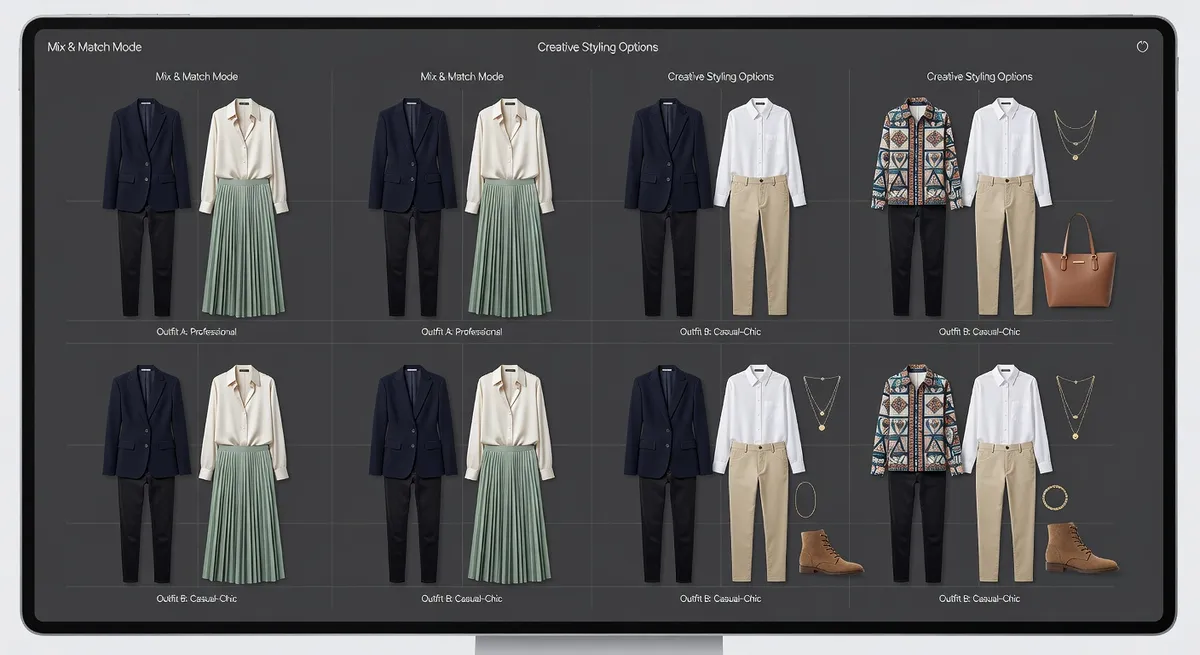Click Outfit B: Casual-Chic label under tote bag panel
Screen dimensions: 1200x655
point(979,331)
